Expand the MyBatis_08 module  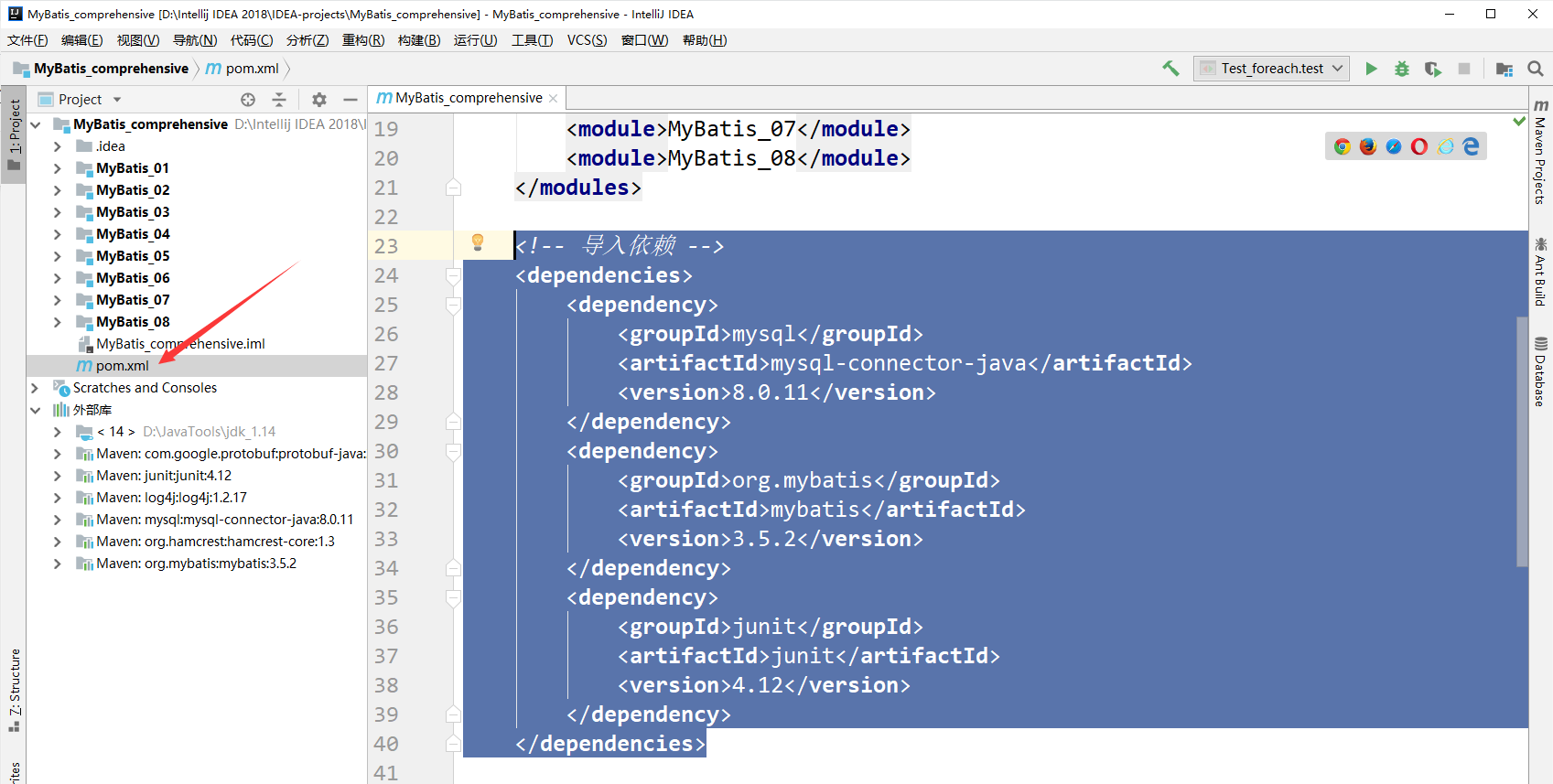pyautogui.click(x=58, y=322)
